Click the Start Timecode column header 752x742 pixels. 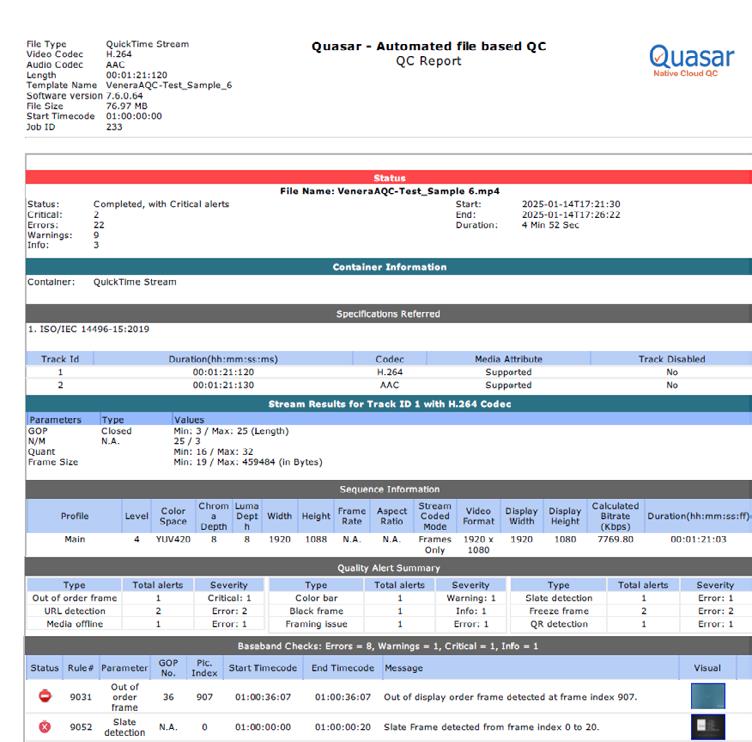[x=264, y=668]
